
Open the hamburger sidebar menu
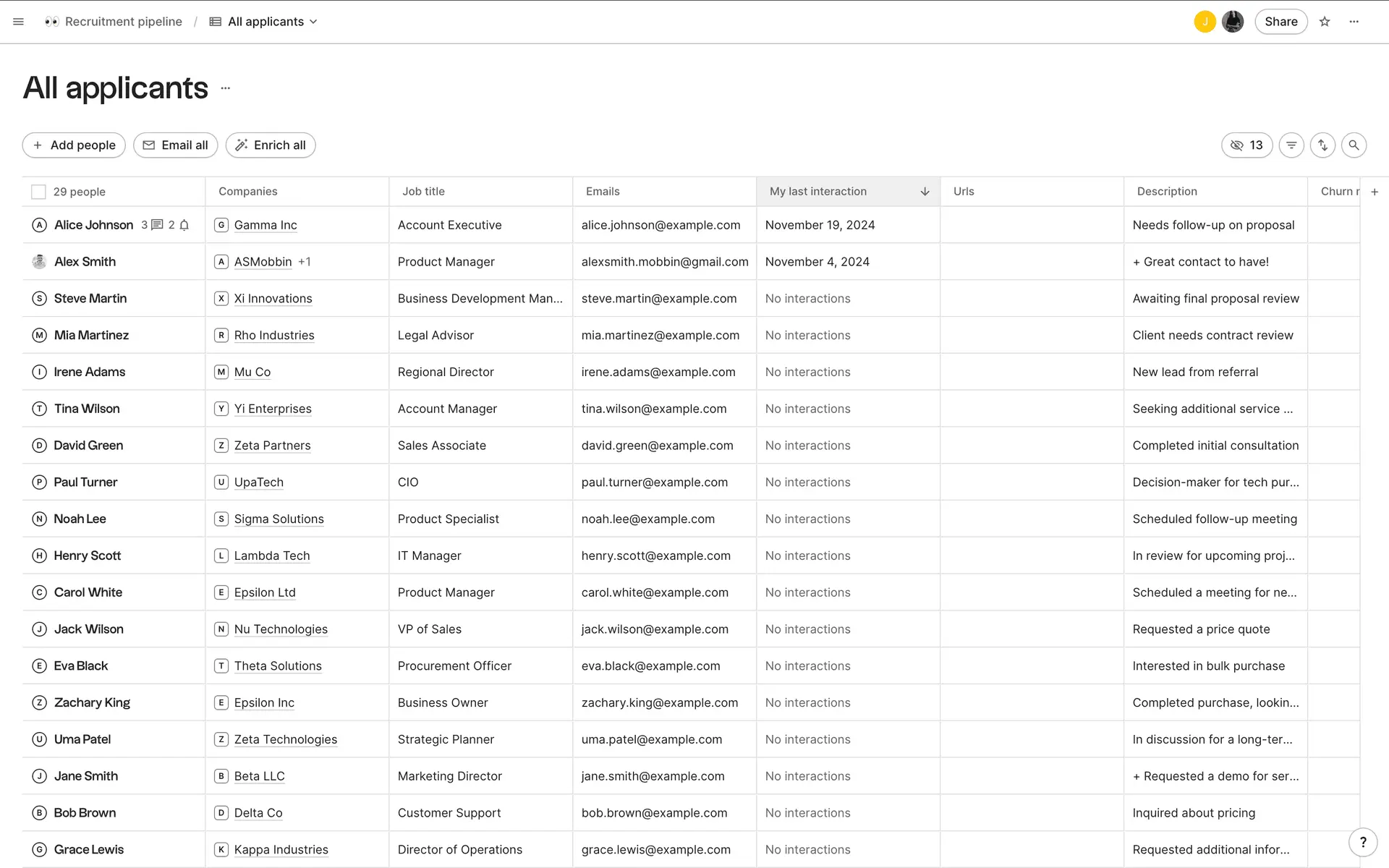(19, 22)
